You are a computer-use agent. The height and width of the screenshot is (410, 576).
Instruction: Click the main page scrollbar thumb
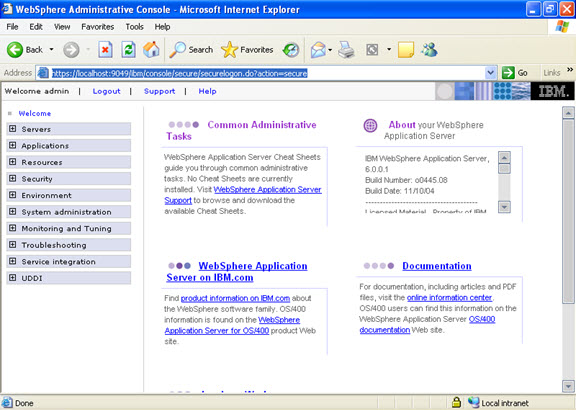pos(568,211)
